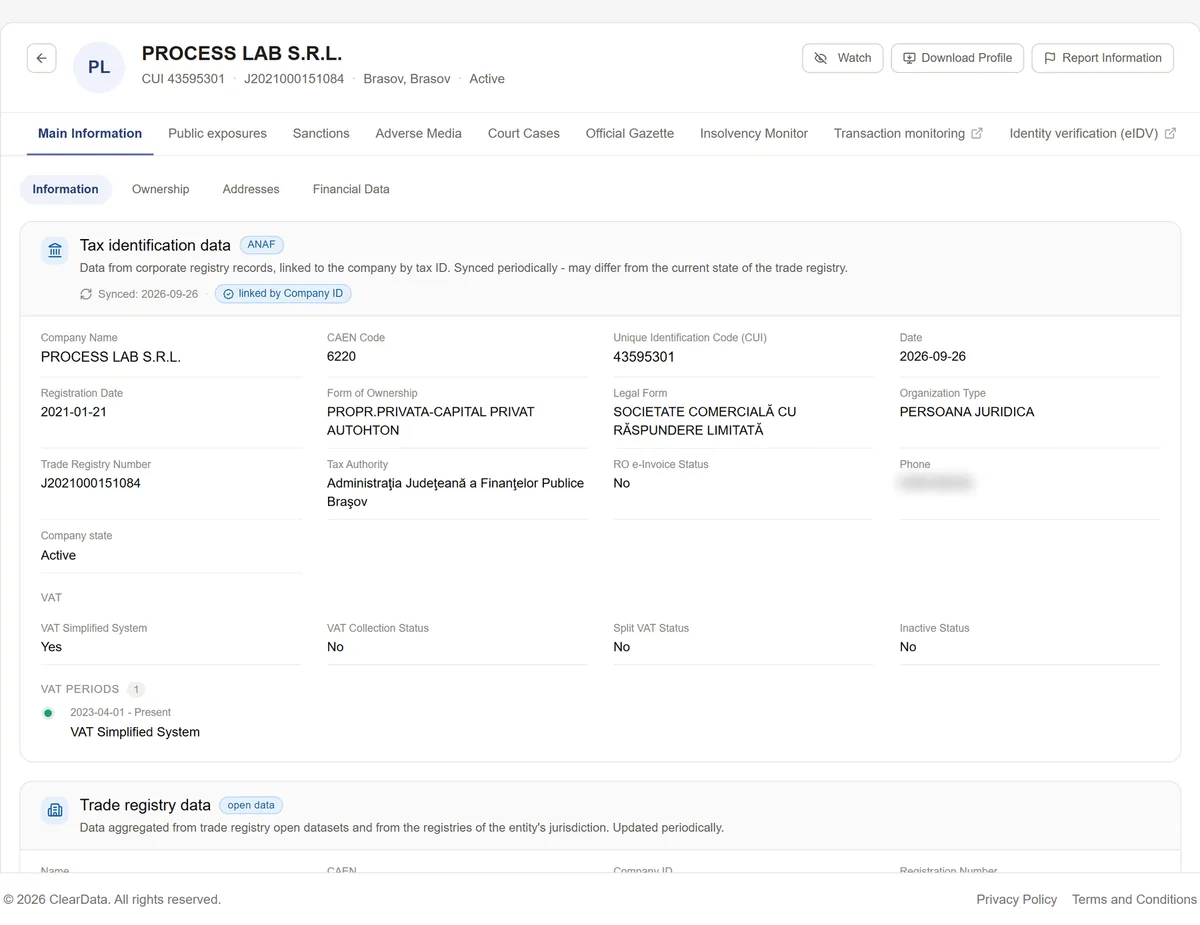1200x925 pixels.
Task: Click the CAEN Code value 6220
Action: point(341,356)
